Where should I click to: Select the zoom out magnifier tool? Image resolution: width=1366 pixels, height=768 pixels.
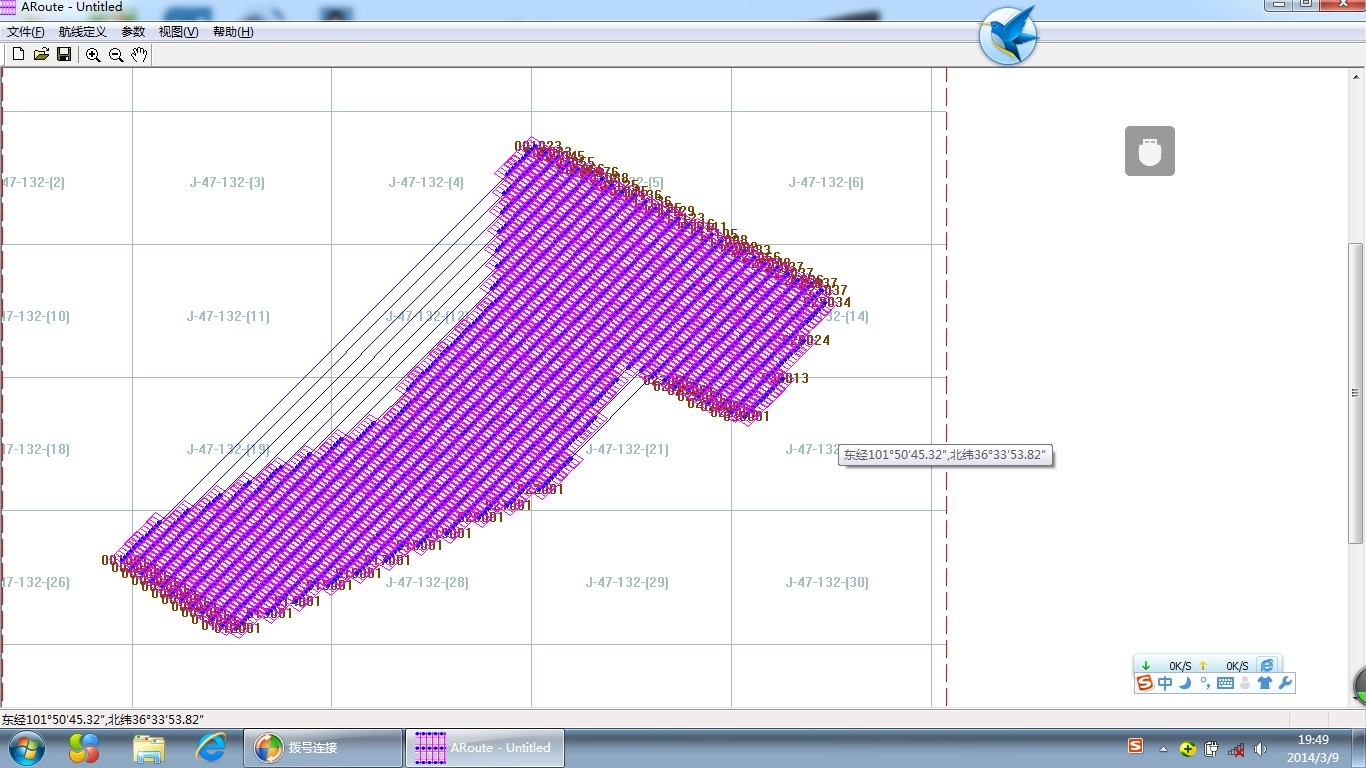116,55
